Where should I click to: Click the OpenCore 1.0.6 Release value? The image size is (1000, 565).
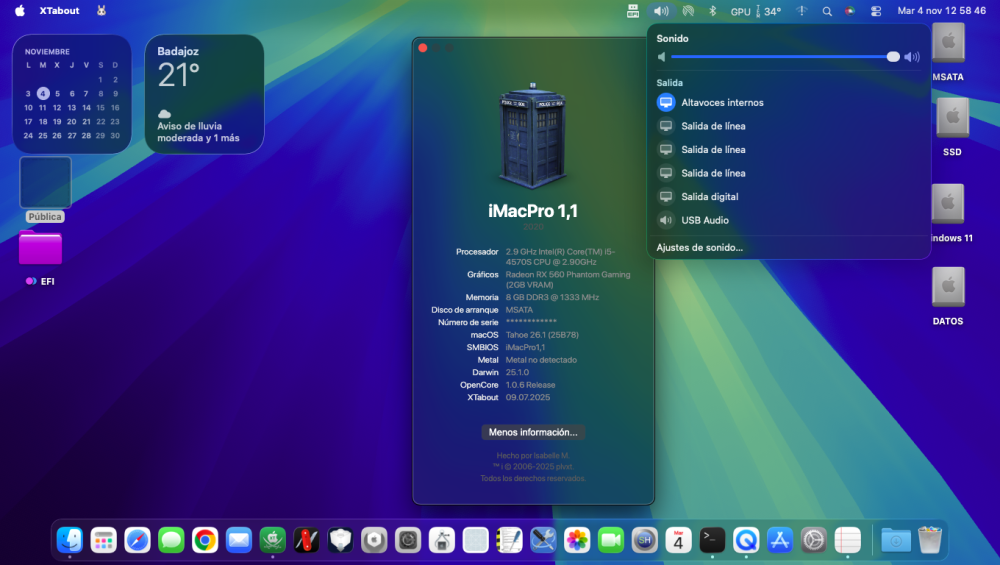530,385
